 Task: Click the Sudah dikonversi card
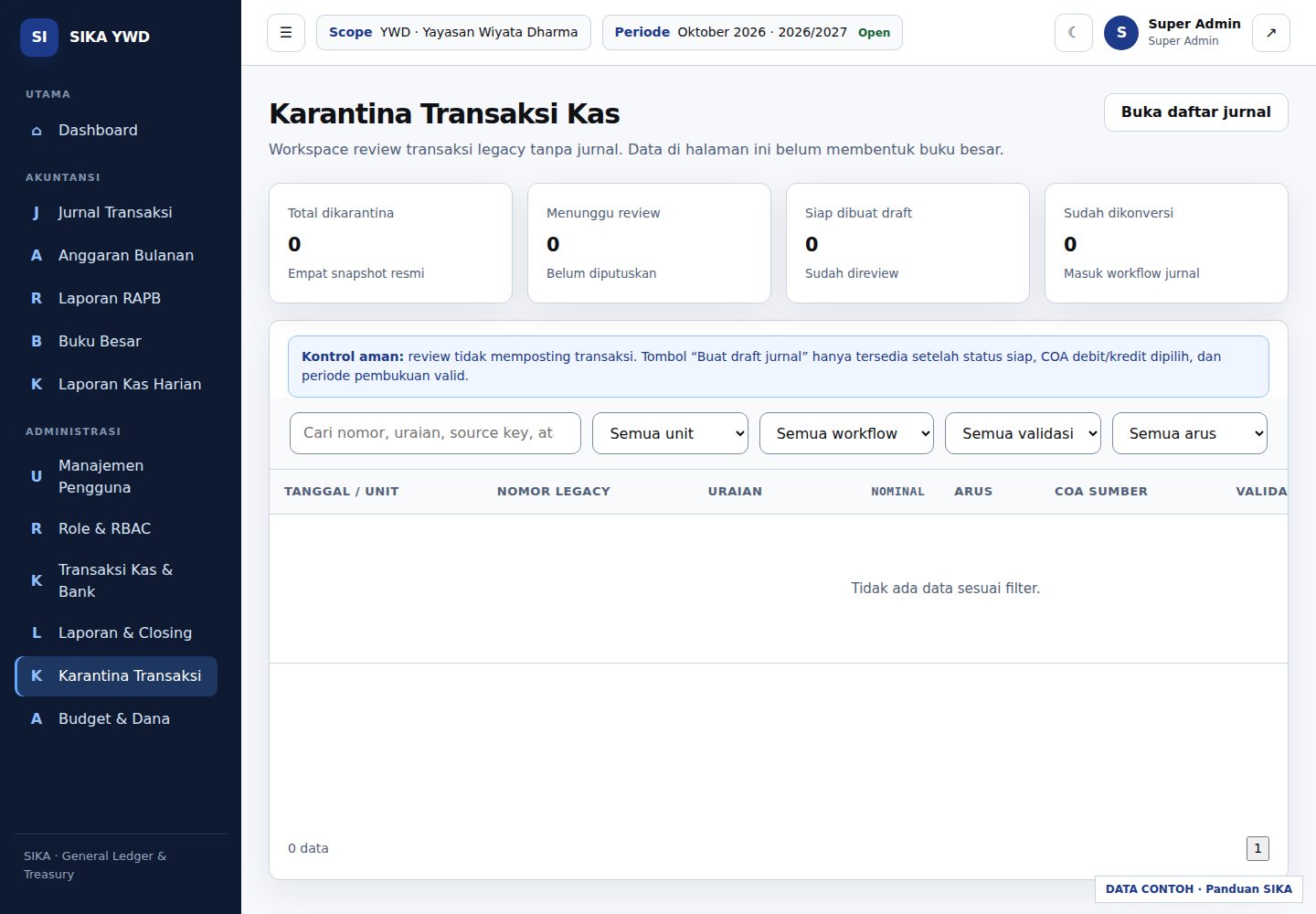tap(1166, 243)
